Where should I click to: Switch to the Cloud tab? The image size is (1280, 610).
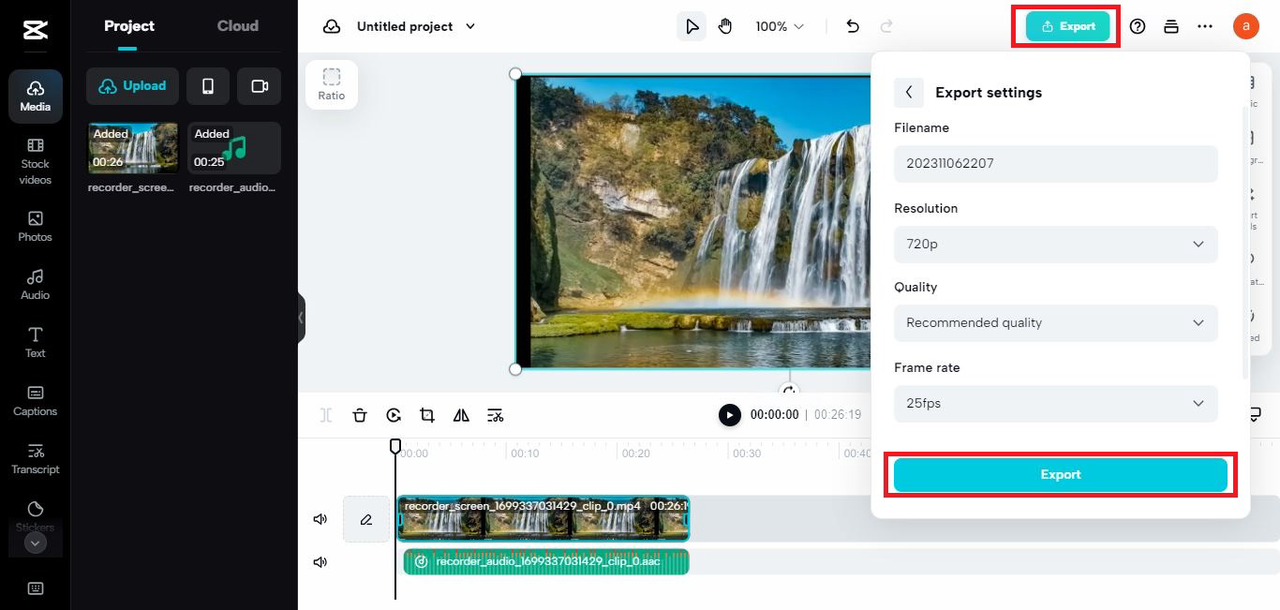pyautogui.click(x=238, y=26)
